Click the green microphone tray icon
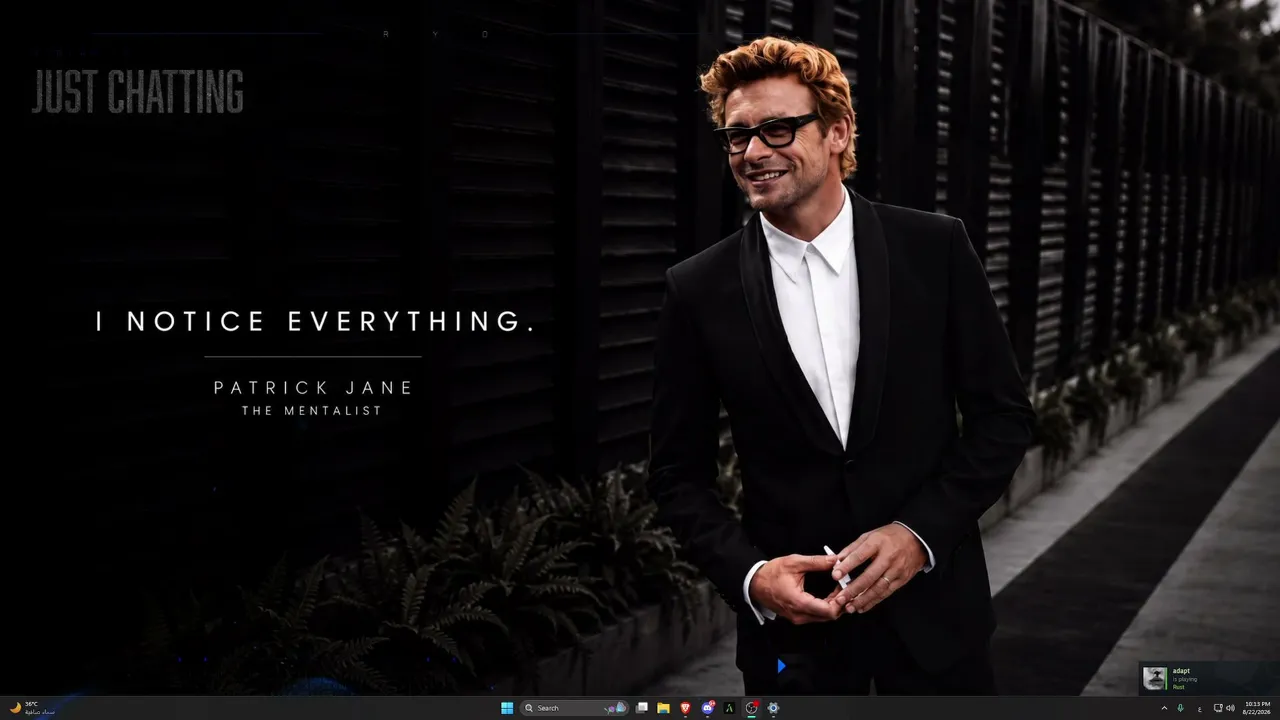 [1181, 708]
